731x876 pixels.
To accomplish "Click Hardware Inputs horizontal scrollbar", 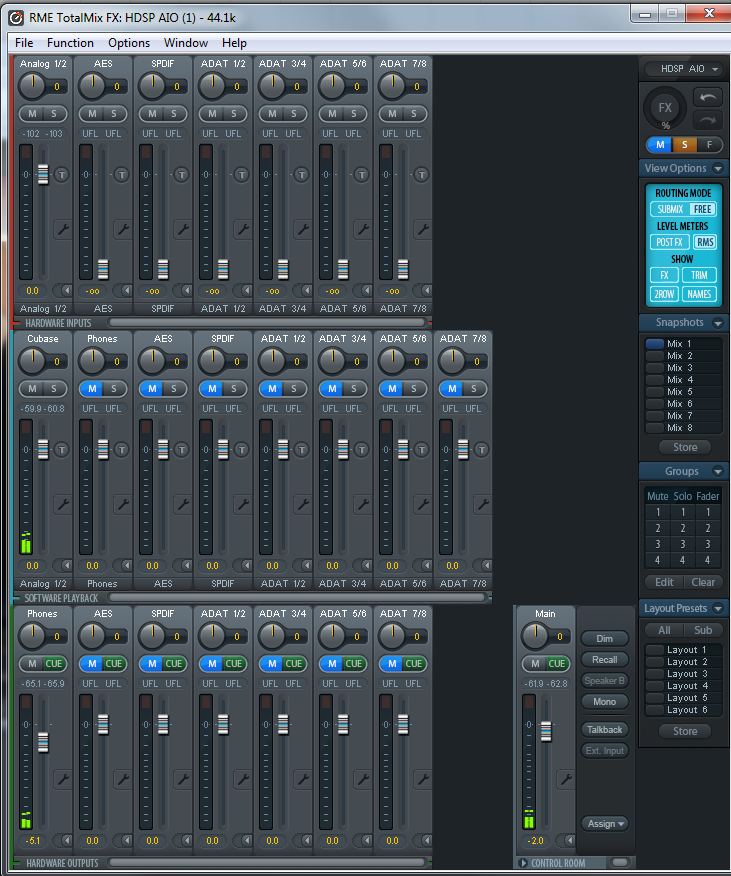I will pyautogui.click(x=267, y=322).
